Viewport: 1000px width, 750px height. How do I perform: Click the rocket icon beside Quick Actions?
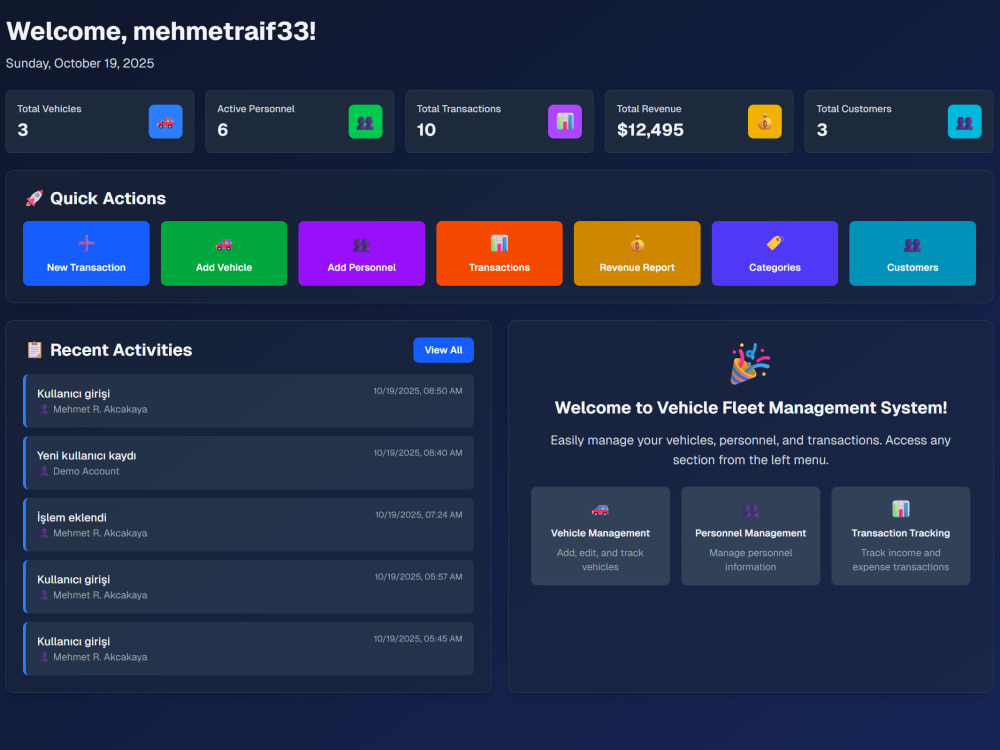[x=34, y=198]
